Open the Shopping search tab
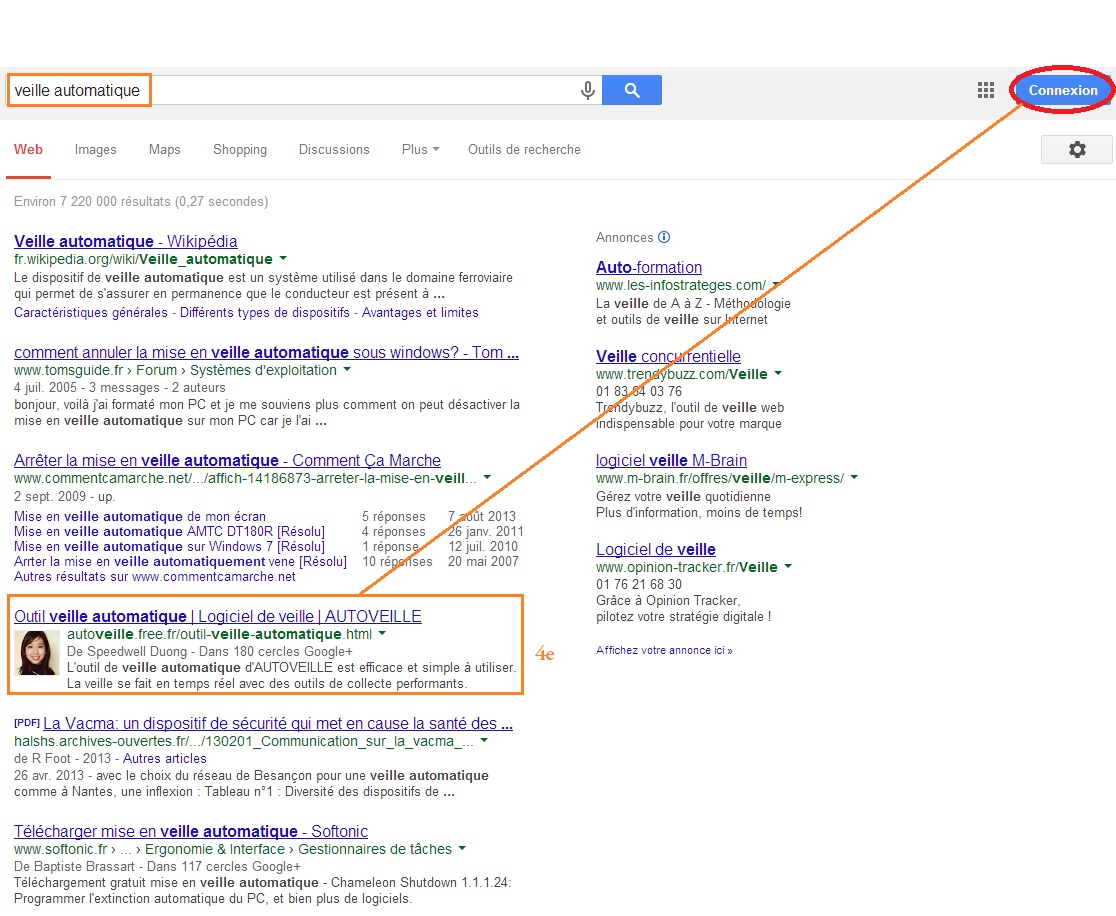Viewport: 1116px width, 916px height. point(240,149)
